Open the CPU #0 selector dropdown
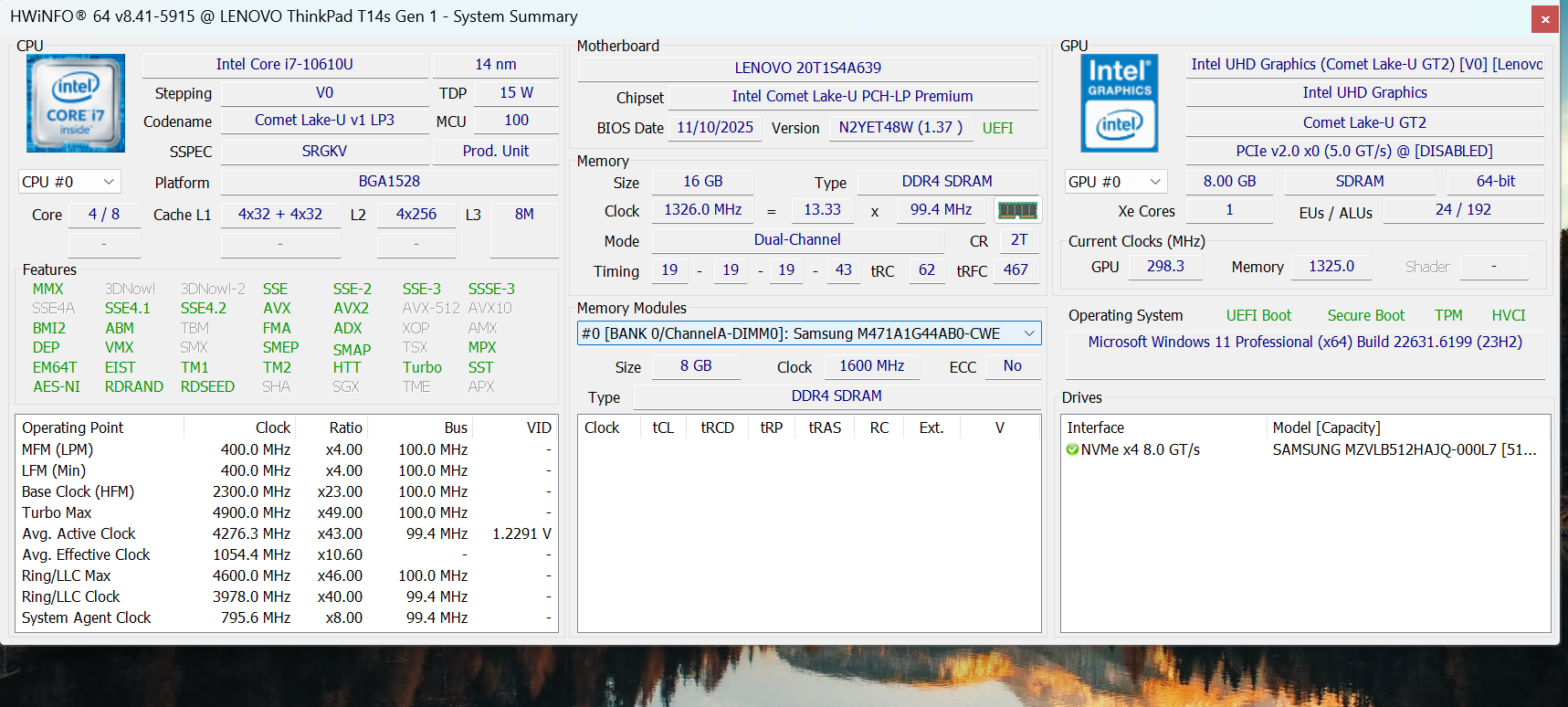1568x707 pixels. 69,182
